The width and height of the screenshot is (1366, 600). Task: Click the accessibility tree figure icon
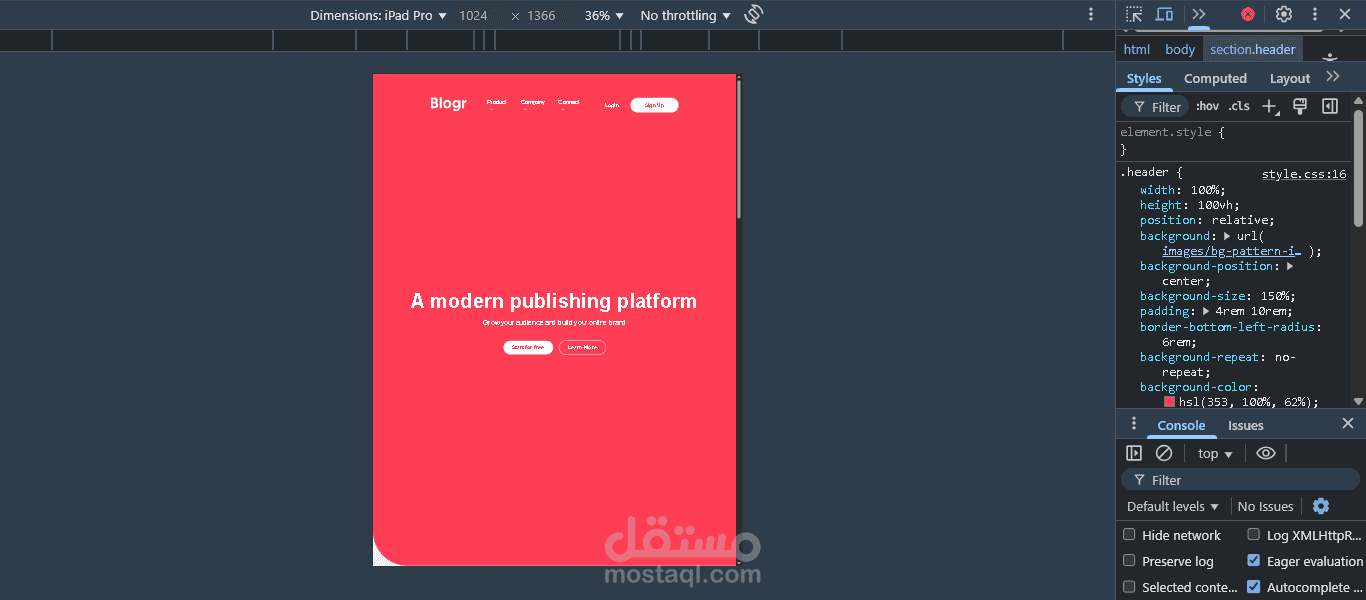click(1330, 58)
